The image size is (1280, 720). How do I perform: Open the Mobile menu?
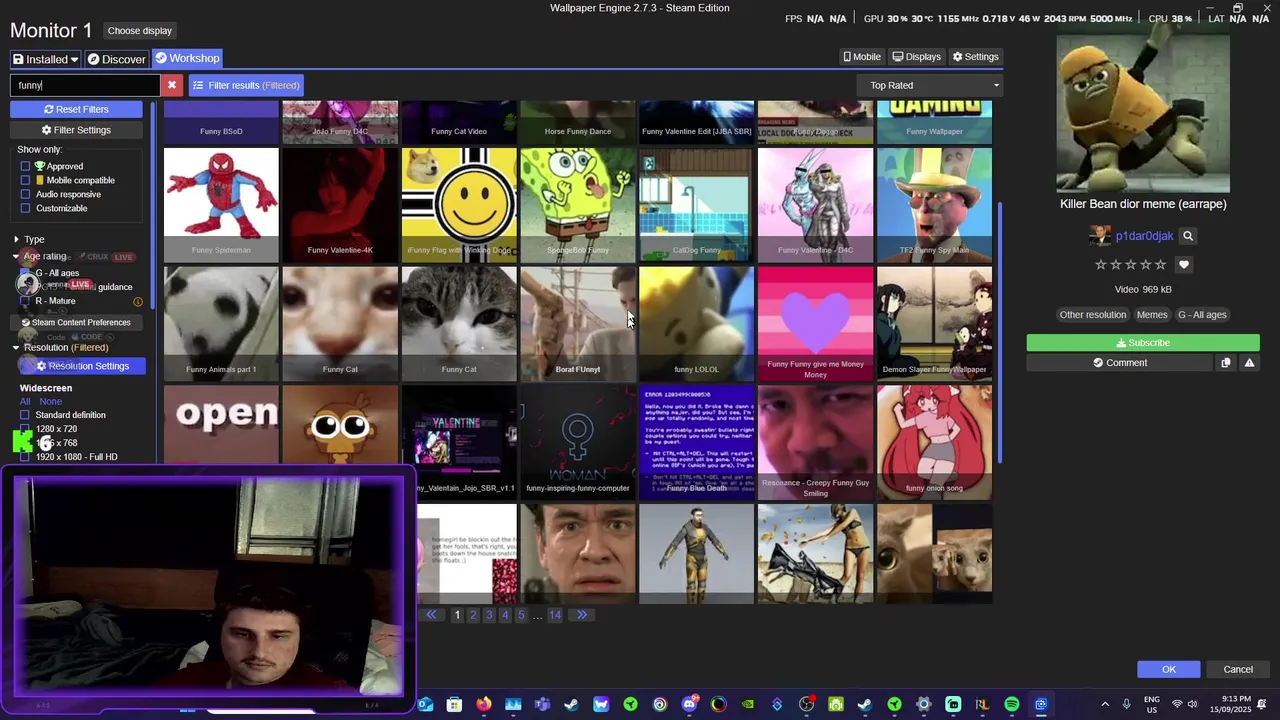[x=862, y=57]
